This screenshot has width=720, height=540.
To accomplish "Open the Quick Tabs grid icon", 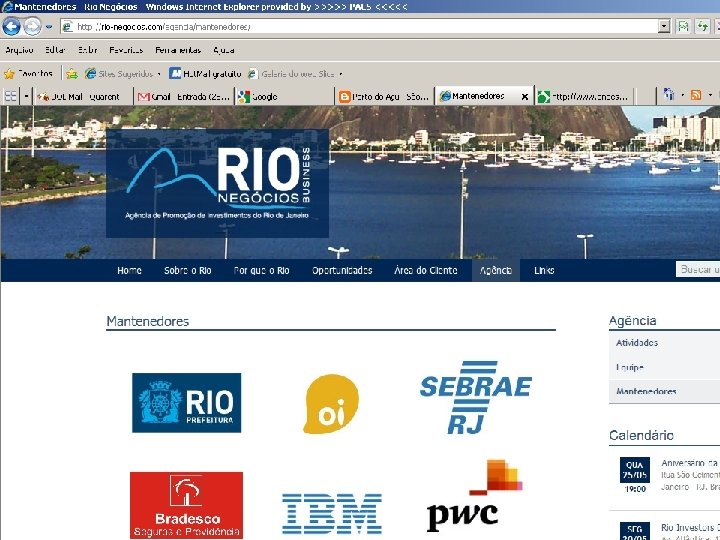I will pos(11,96).
